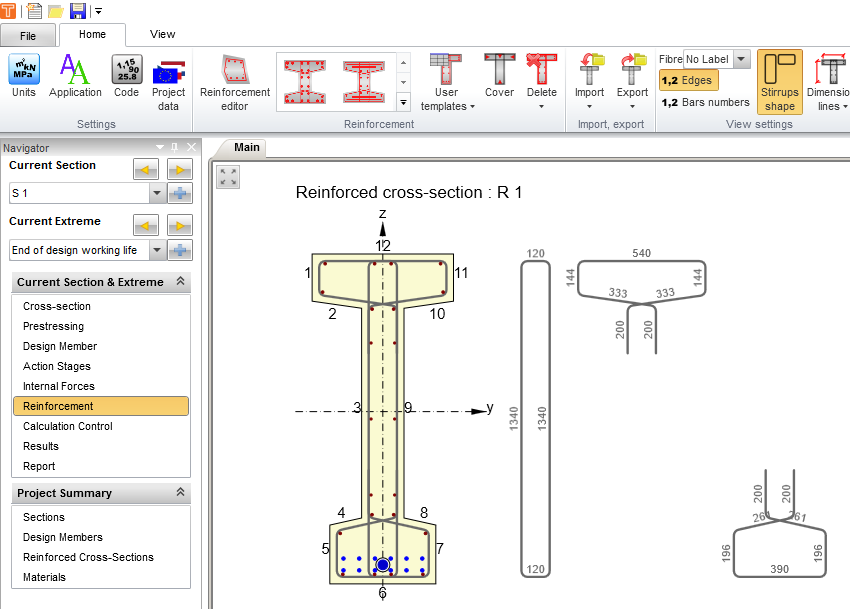The image size is (850, 609).
Task: Open Calculation Control in the navigator
Action: [x=68, y=426]
